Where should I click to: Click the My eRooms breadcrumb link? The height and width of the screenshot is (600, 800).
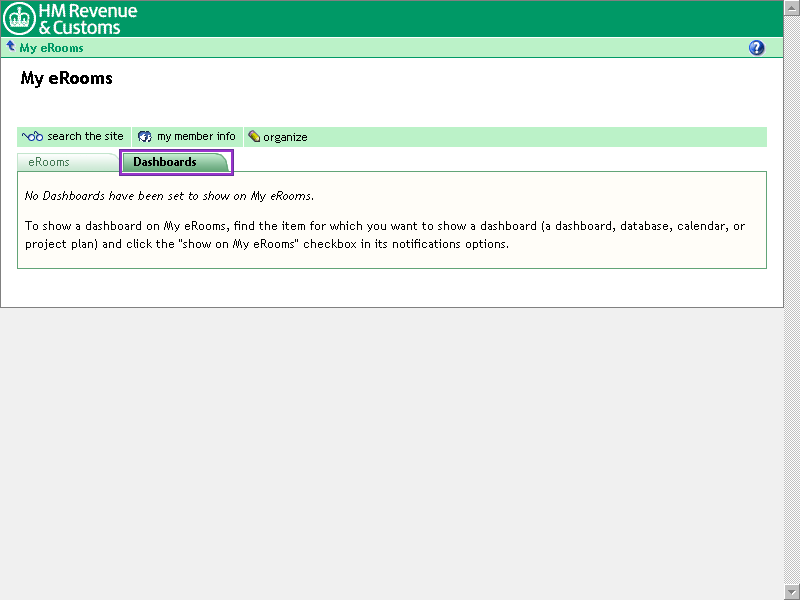[51, 48]
